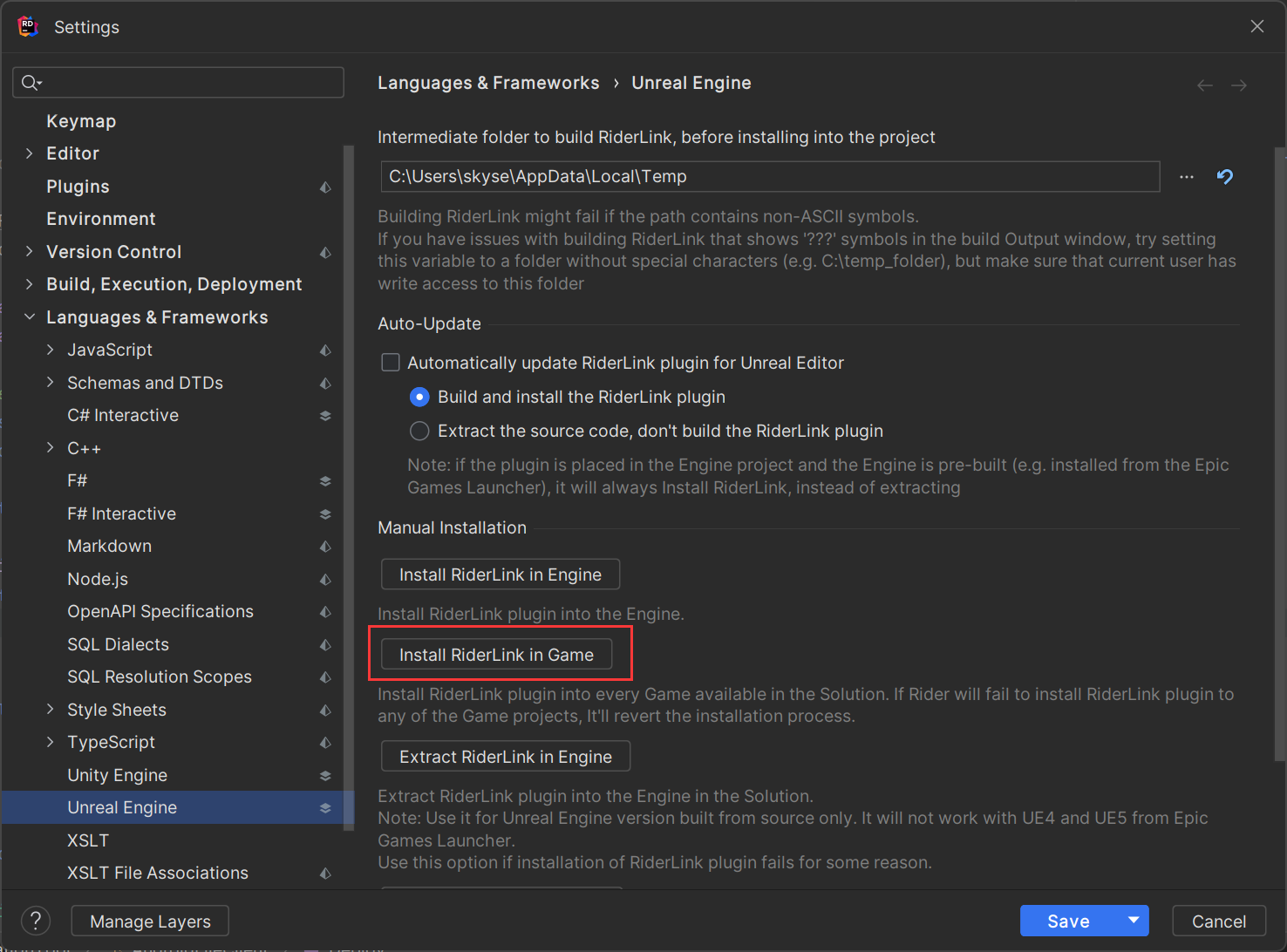Close the Settings dialog window

point(1257,26)
